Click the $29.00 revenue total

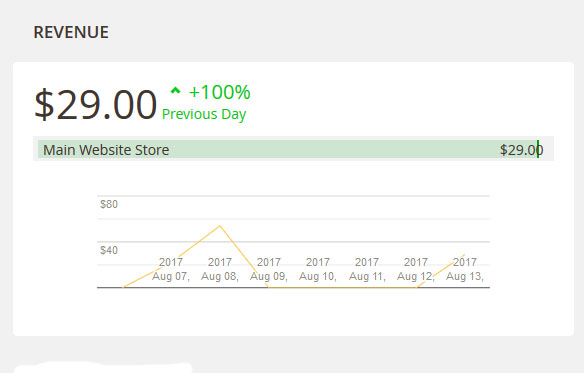95,105
